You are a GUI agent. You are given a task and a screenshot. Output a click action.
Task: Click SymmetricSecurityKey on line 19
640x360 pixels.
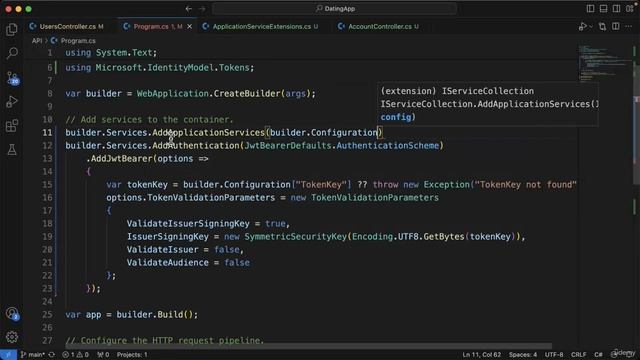pos(296,237)
